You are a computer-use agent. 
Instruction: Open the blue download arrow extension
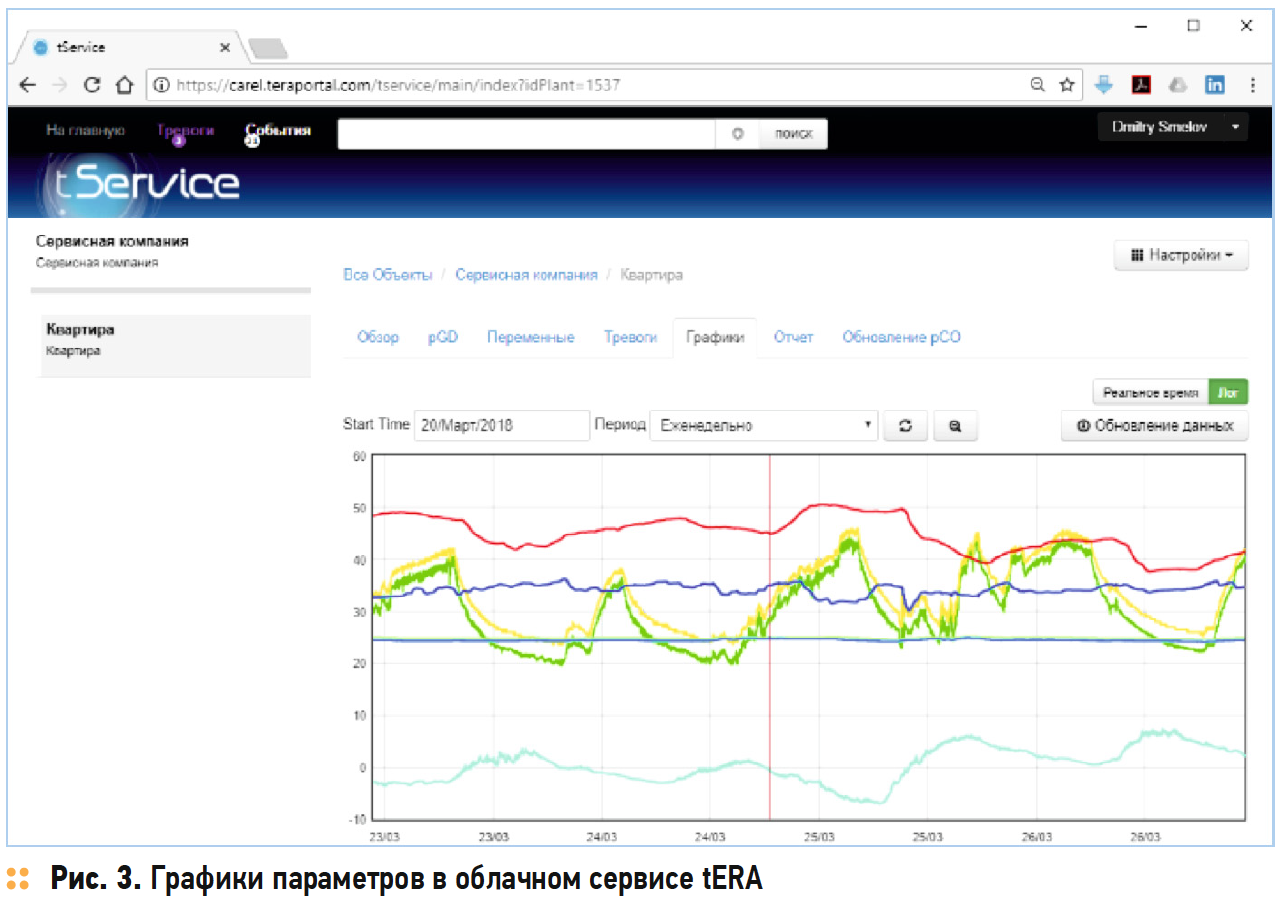tap(1104, 86)
